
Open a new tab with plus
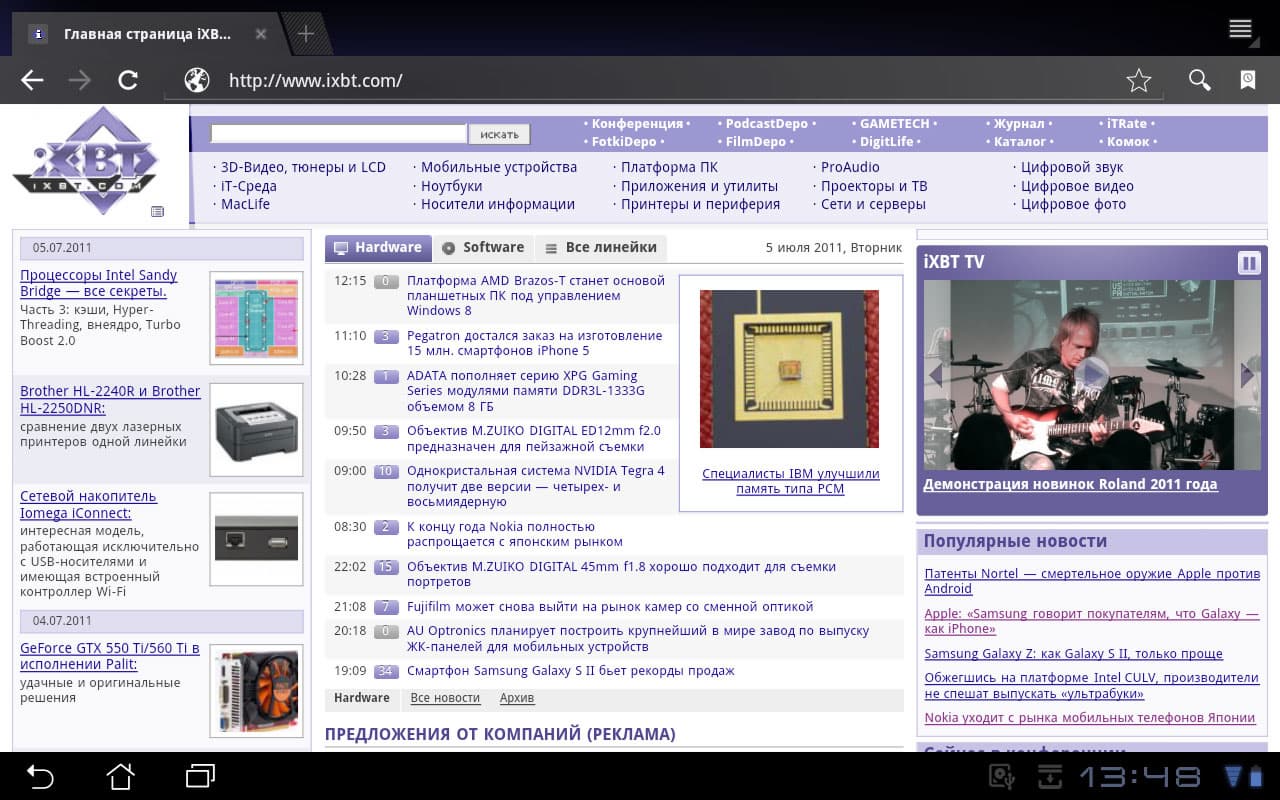[306, 34]
